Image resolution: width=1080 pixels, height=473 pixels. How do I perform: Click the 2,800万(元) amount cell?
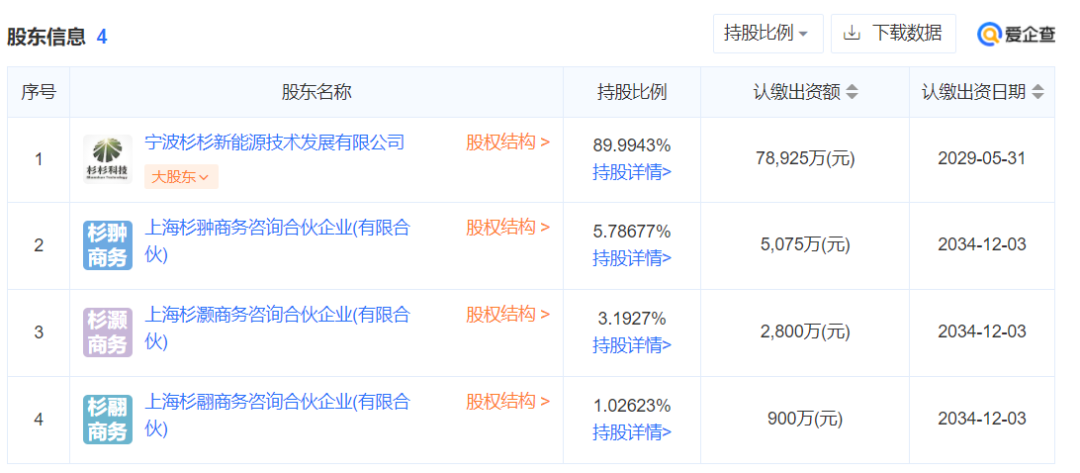[x=805, y=332]
